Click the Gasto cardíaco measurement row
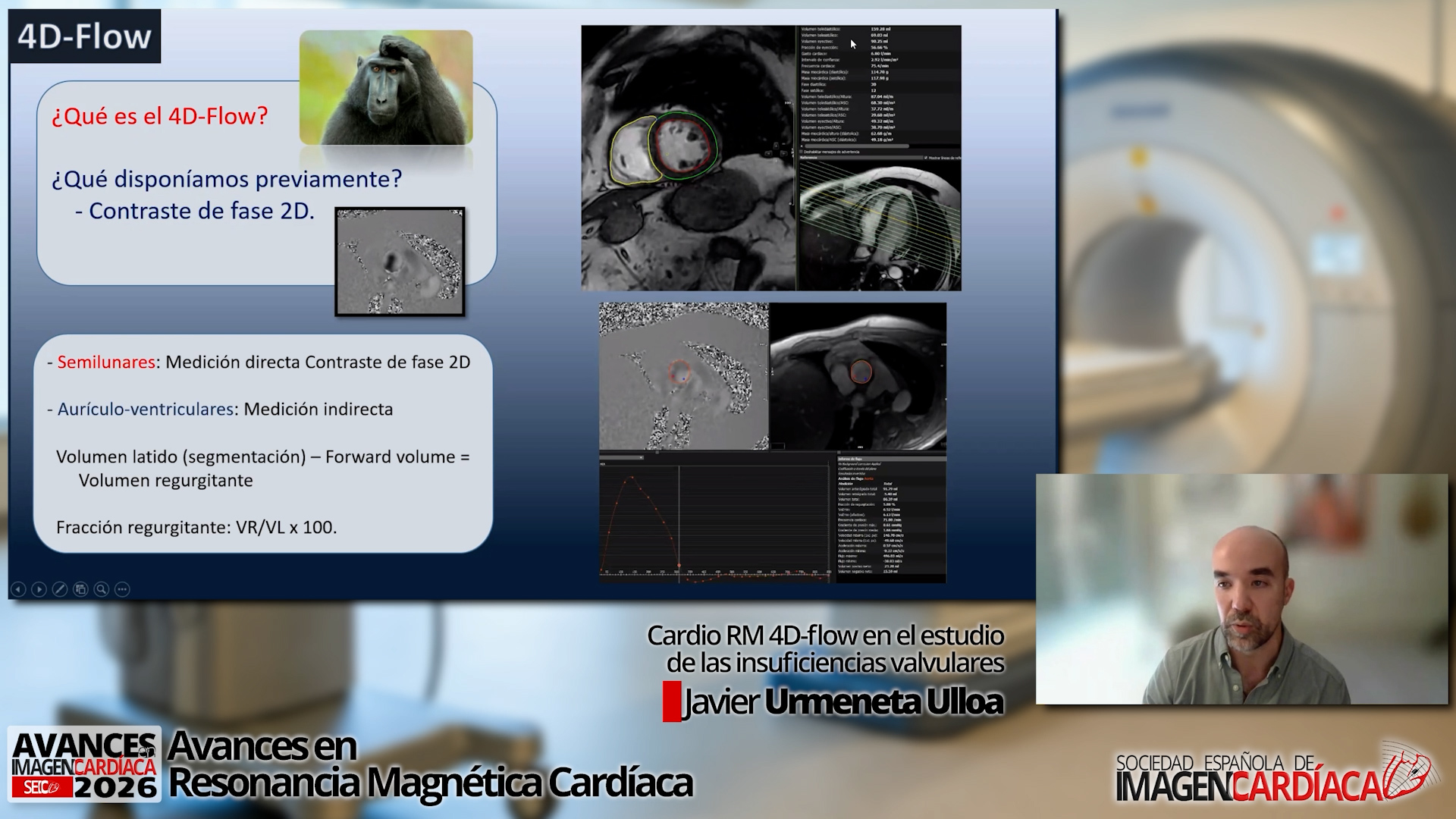The width and height of the screenshot is (1456, 819). 879,54
